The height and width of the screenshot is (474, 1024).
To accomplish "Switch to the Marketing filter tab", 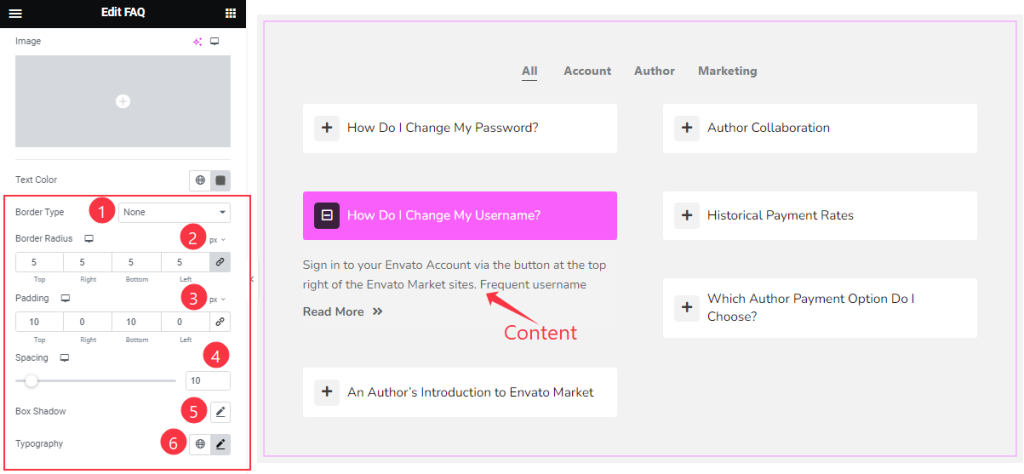I will (x=728, y=71).
